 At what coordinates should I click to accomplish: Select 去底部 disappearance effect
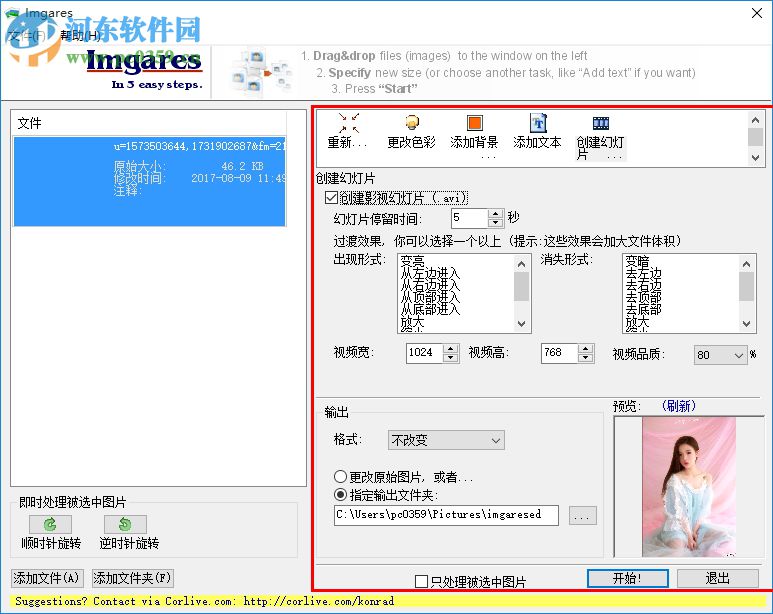(x=643, y=309)
